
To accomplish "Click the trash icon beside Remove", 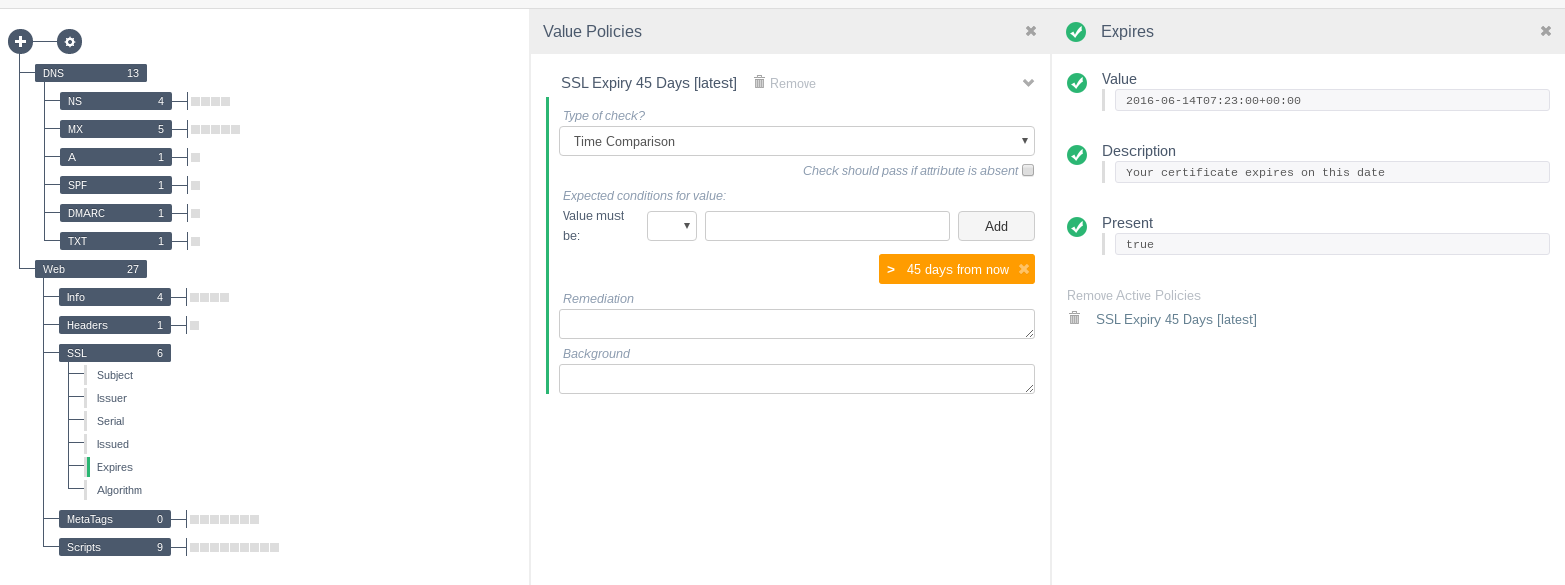I will [759, 82].
